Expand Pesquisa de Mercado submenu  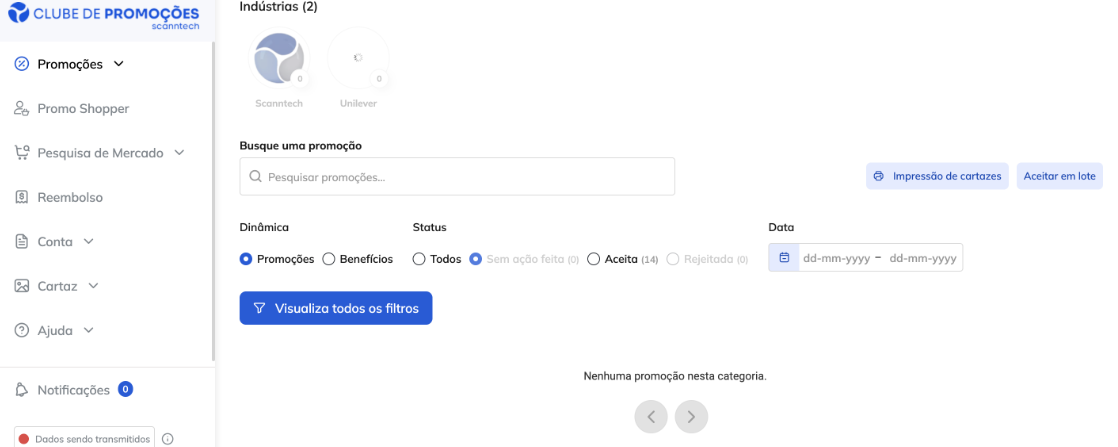click(x=179, y=153)
